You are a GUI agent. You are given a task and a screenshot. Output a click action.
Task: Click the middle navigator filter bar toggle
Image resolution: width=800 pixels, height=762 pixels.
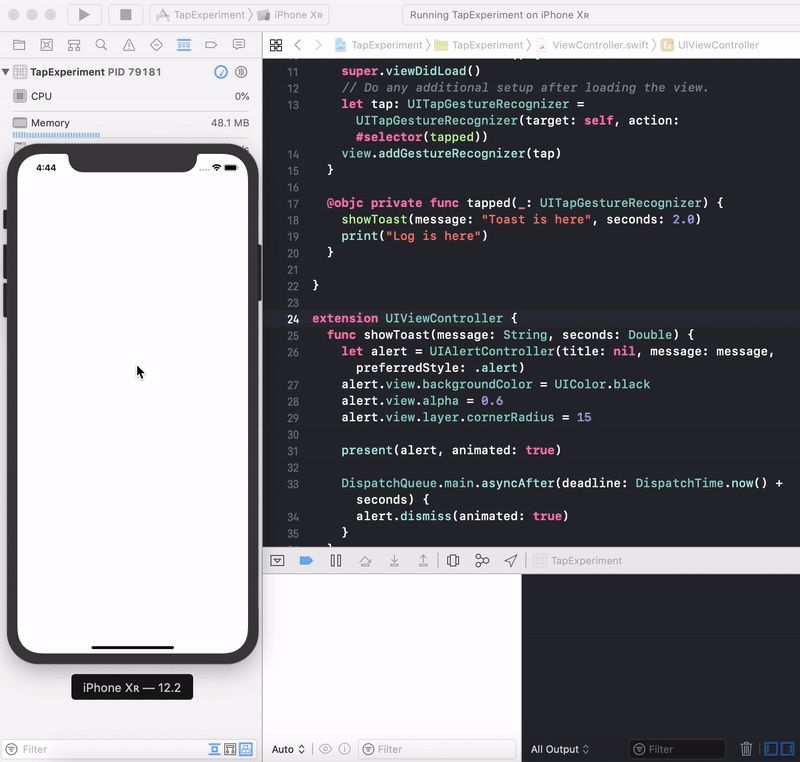coord(230,749)
